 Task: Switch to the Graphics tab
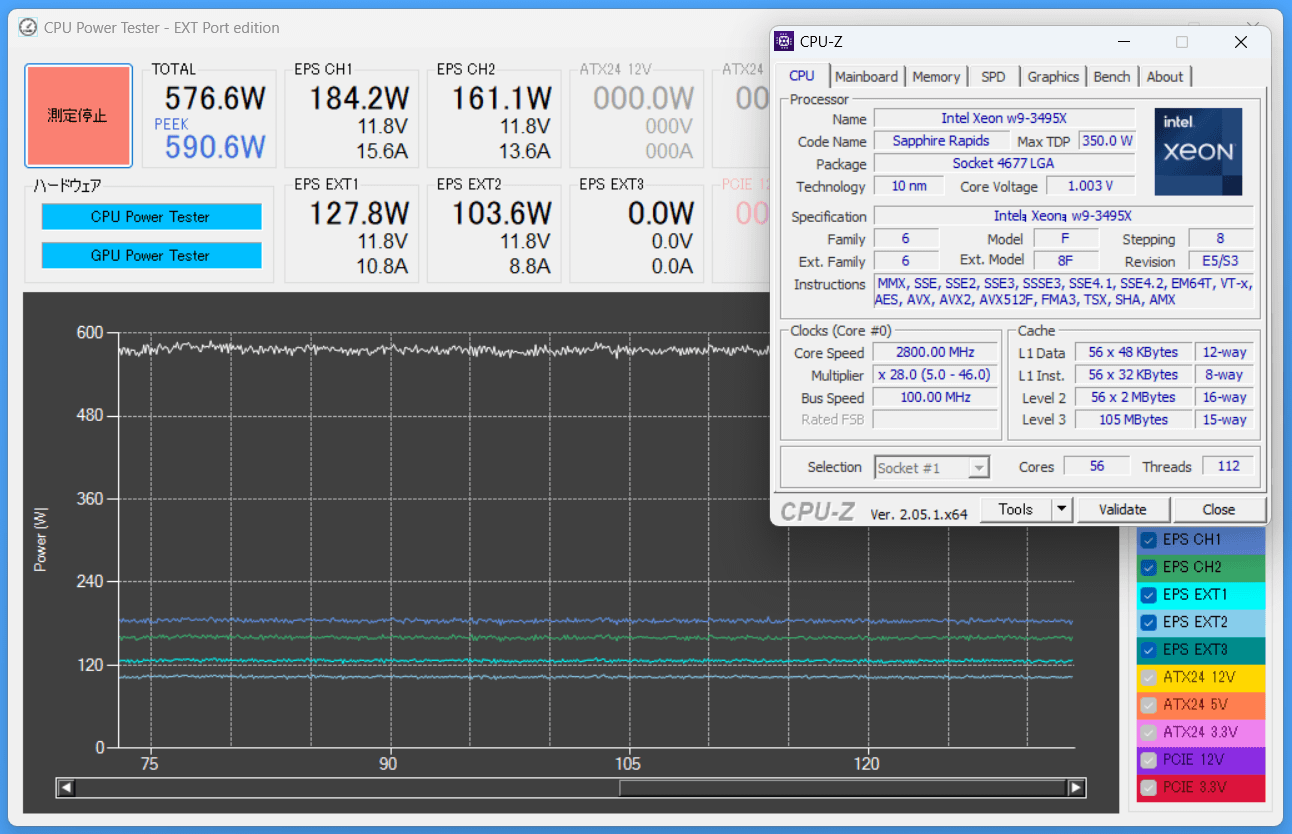pyautogui.click(x=1053, y=76)
